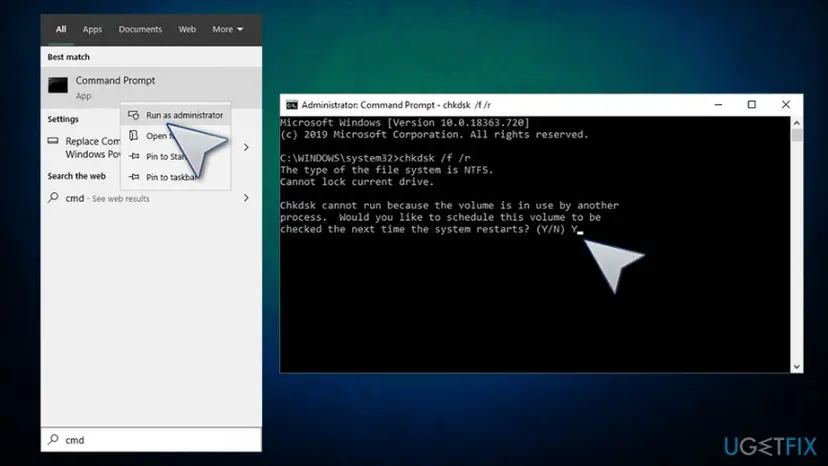Choose Pin to Start menu entry

(175, 156)
